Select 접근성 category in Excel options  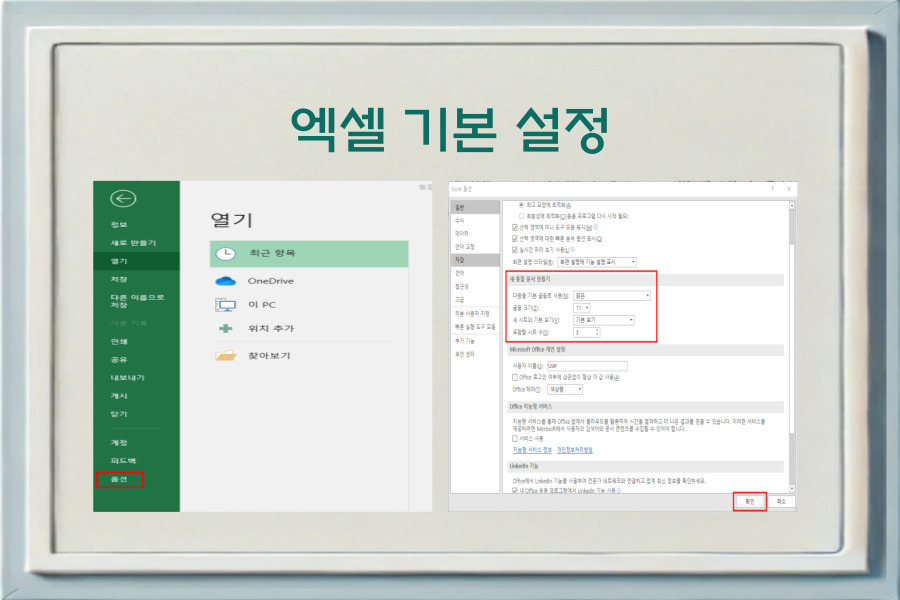[x=461, y=287]
